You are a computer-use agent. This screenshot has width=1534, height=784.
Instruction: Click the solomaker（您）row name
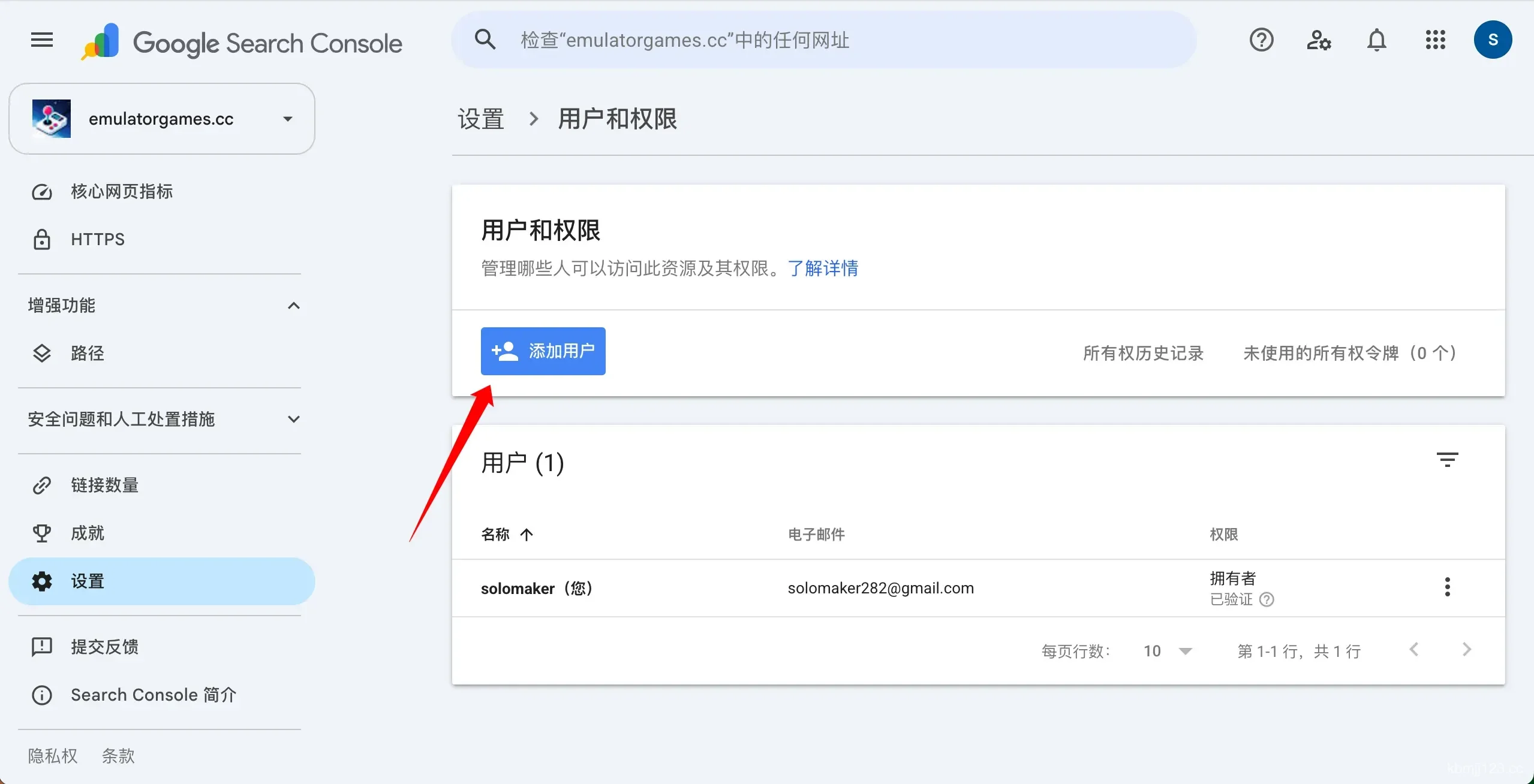point(537,588)
